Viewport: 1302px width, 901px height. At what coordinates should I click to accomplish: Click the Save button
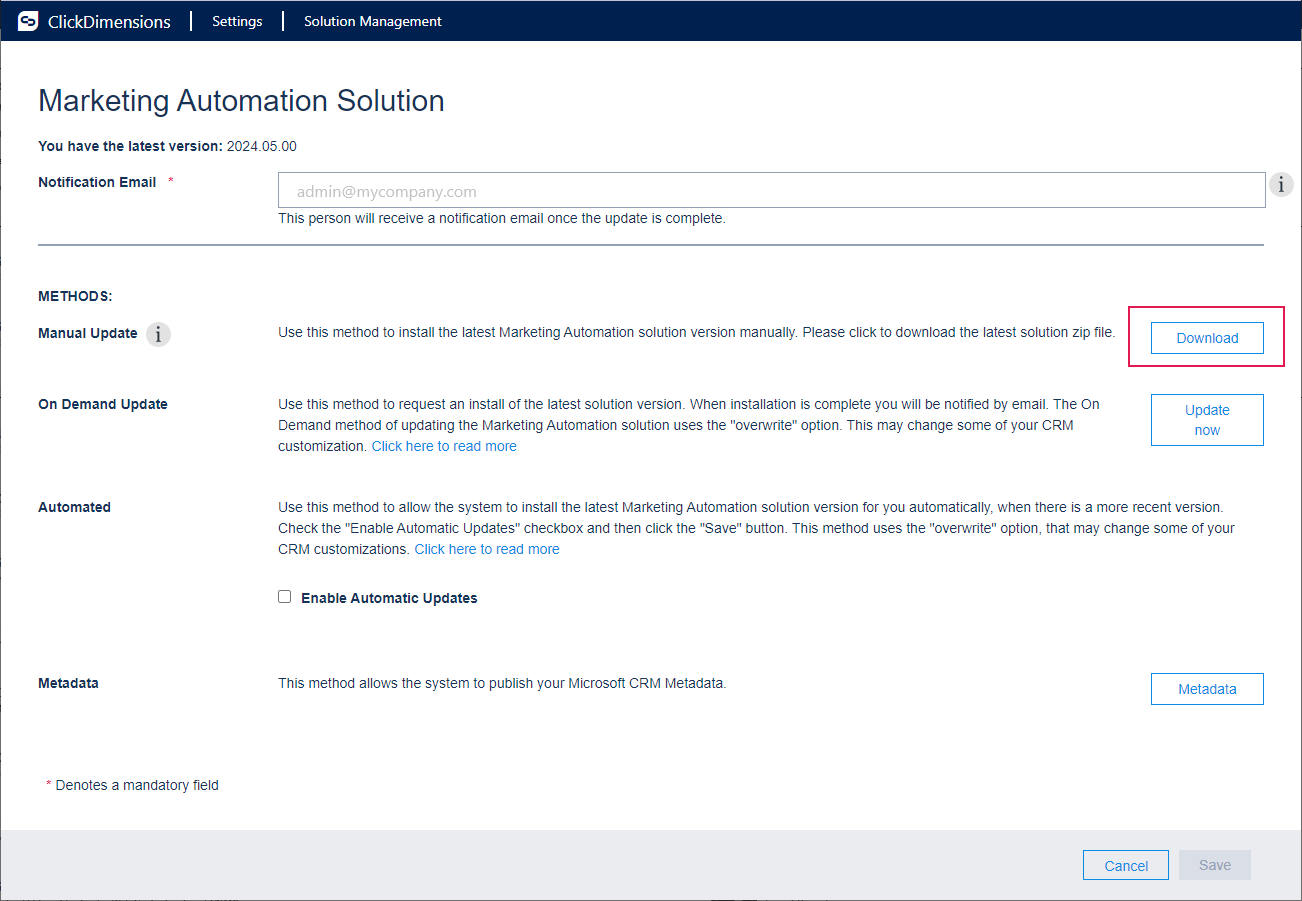tap(1214, 864)
